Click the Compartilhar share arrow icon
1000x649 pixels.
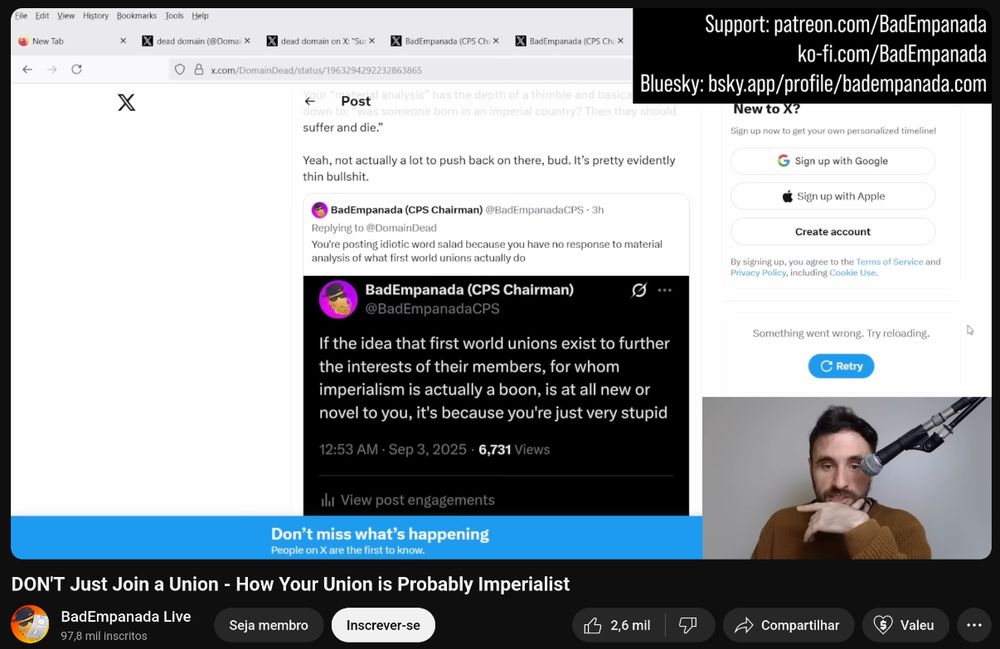click(x=744, y=624)
